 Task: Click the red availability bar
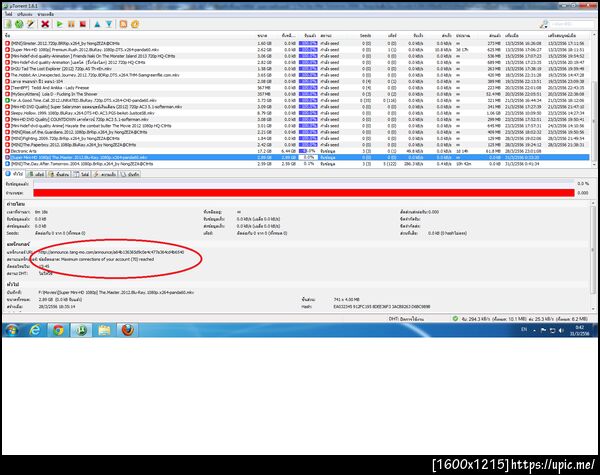pyautogui.click(x=304, y=193)
